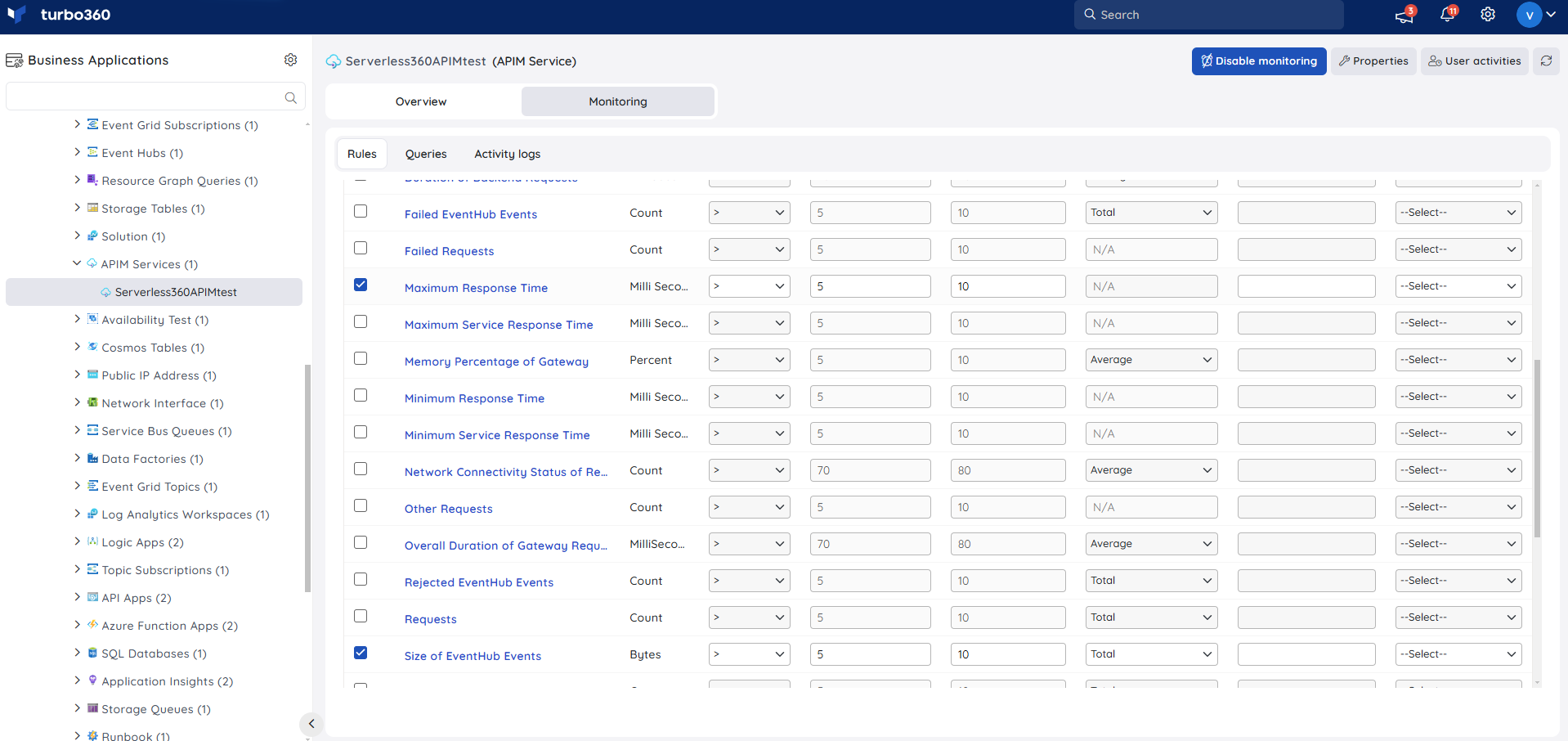The width and height of the screenshot is (1568, 741).
Task: Click the APIM cloud icon beside title
Action: [x=334, y=61]
